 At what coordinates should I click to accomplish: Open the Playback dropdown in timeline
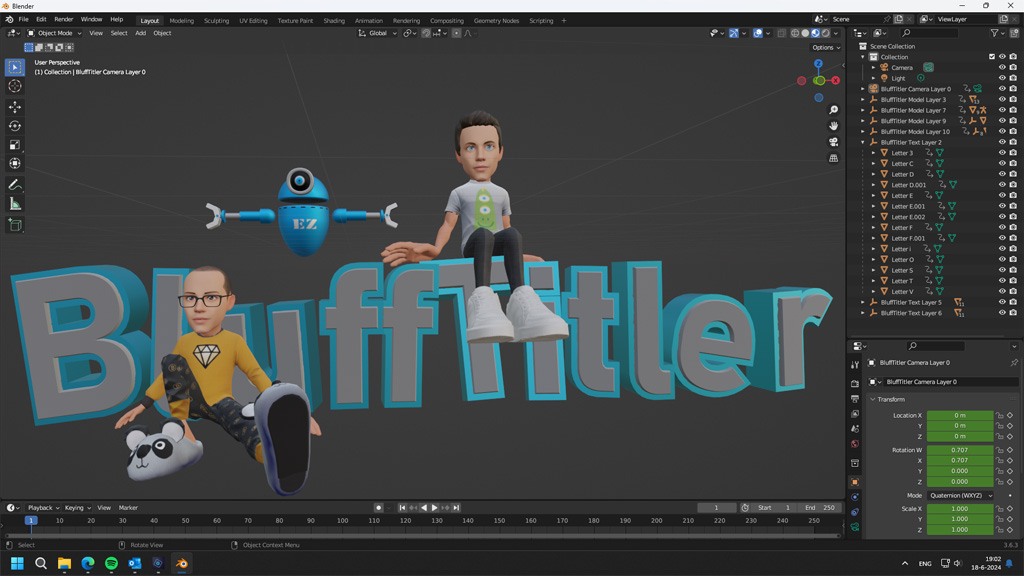coord(43,507)
